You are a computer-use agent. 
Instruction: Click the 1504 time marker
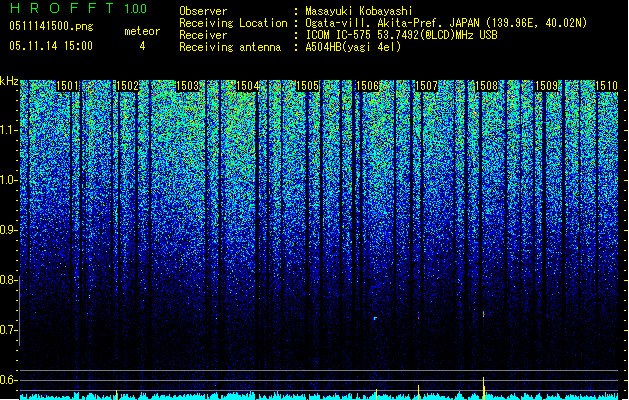coord(248,86)
